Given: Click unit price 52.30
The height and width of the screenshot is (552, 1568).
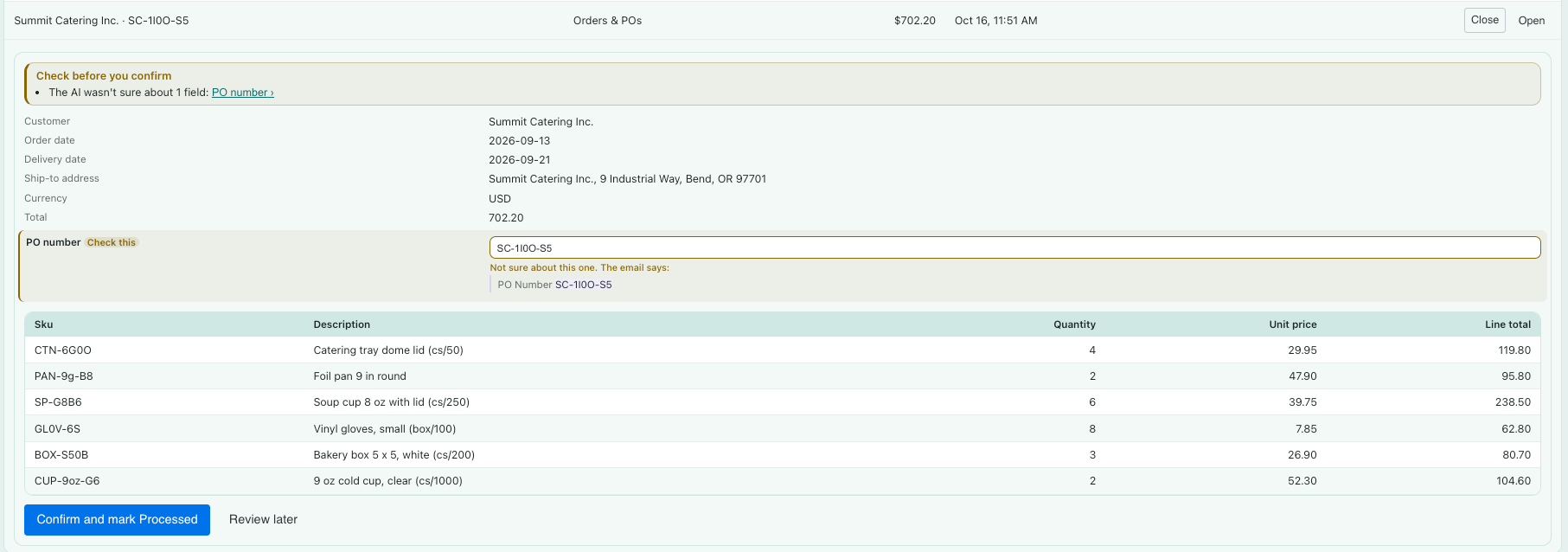Looking at the screenshot, I should [x=1302, y=481].
